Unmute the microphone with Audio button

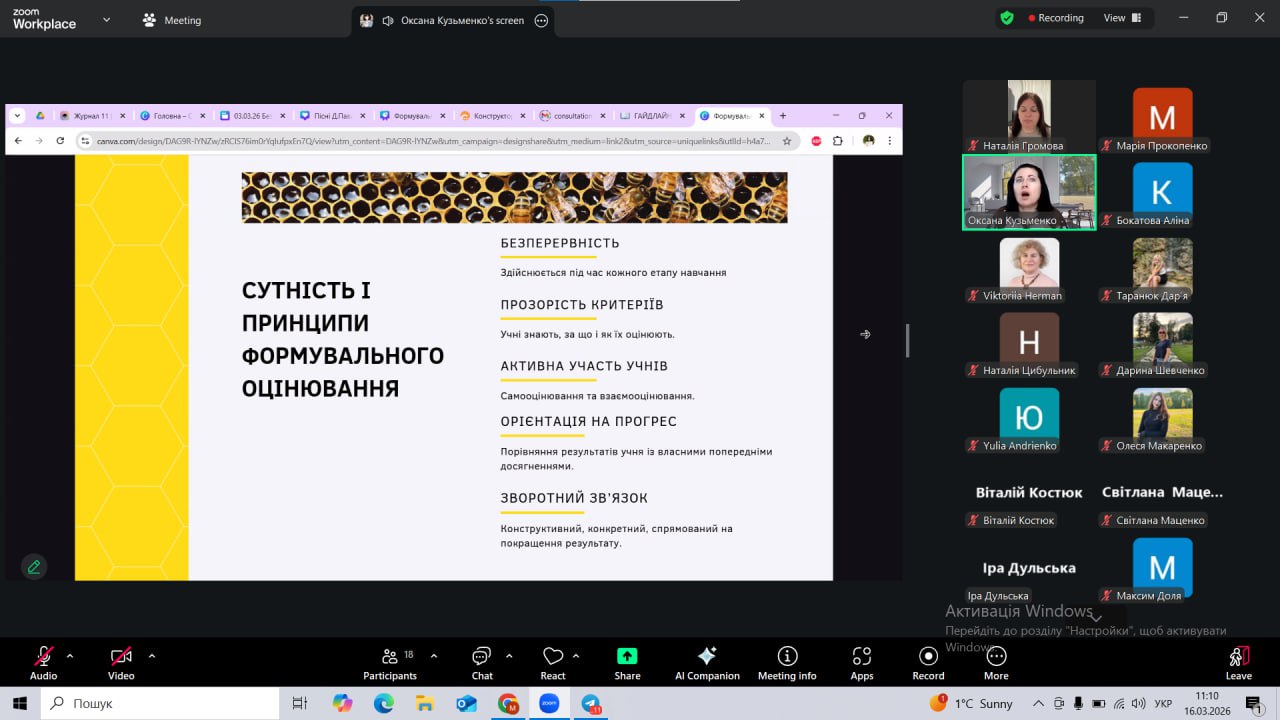[x=43, y=662]
